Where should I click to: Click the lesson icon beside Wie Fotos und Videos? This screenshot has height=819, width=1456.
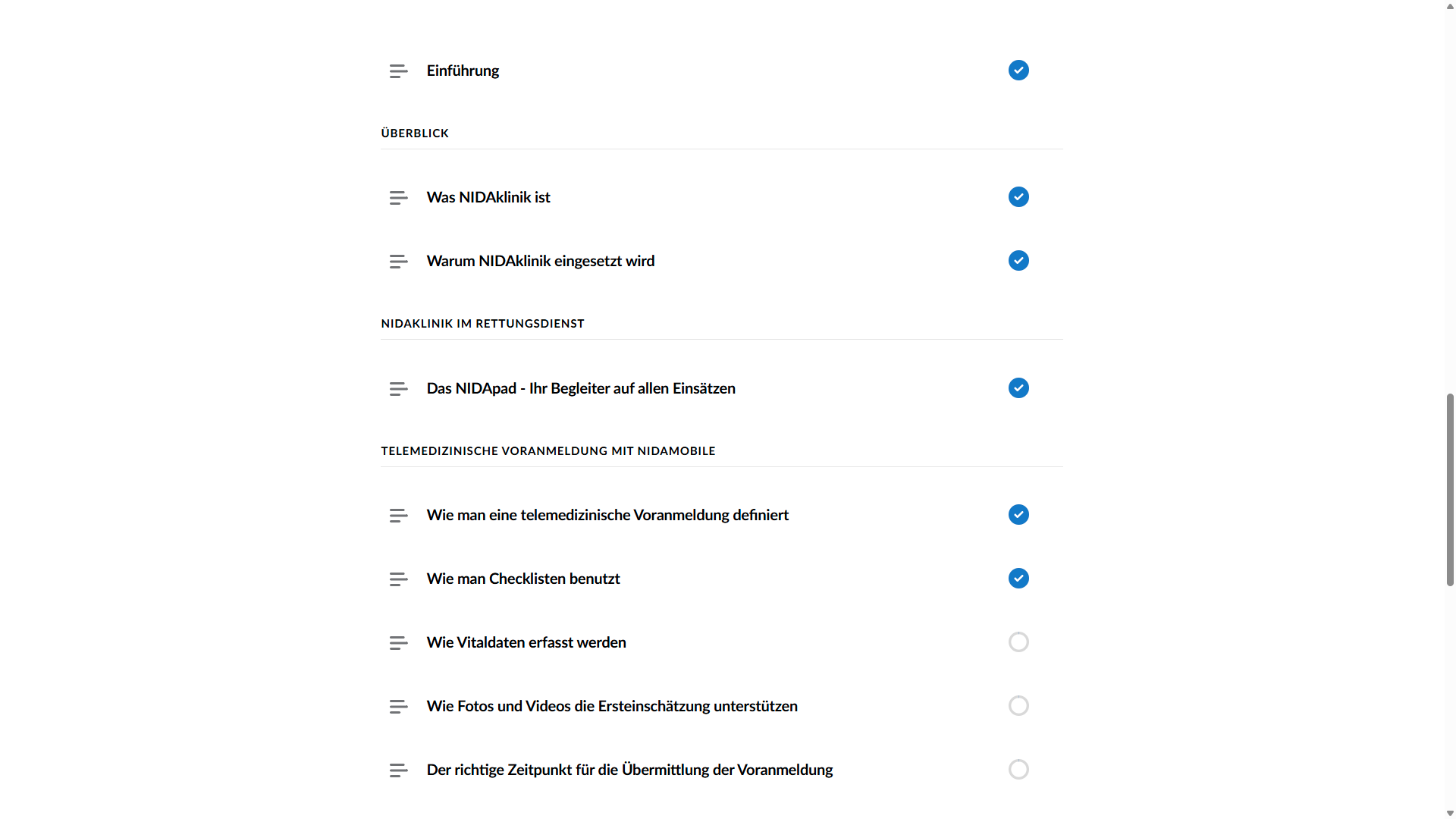399,707
